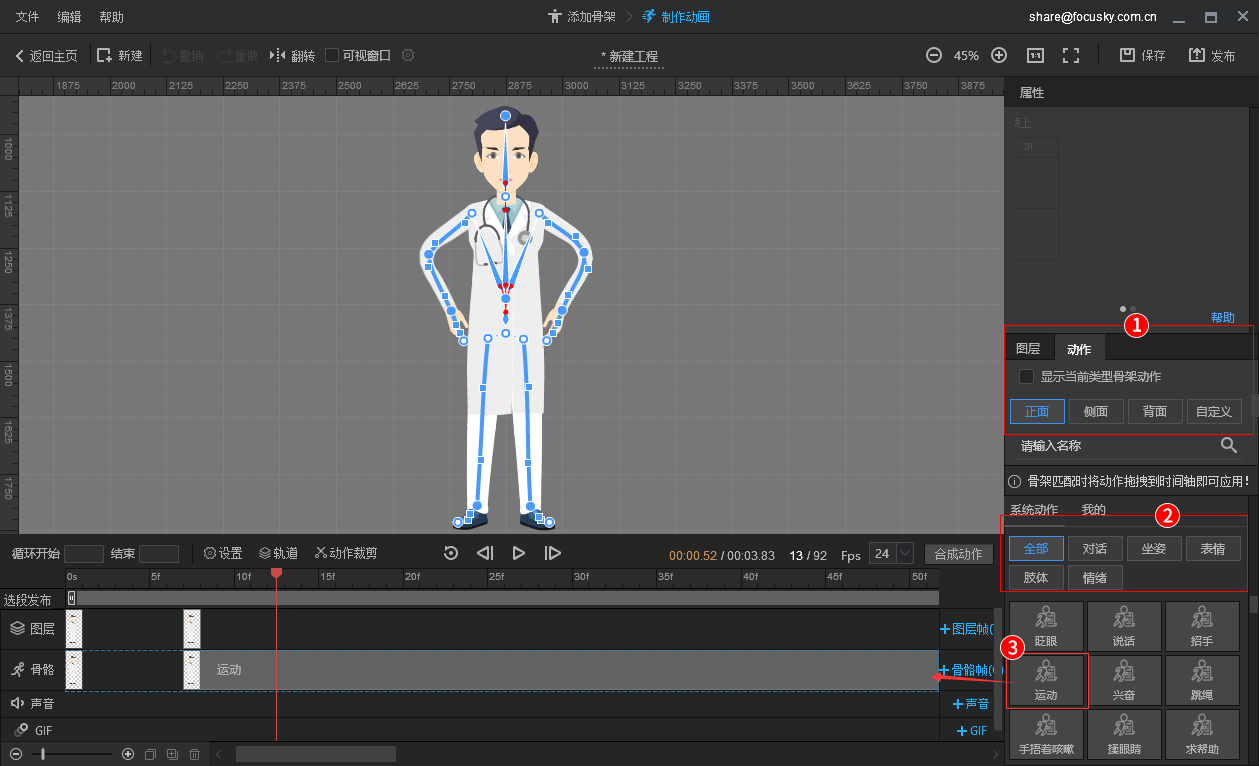Select the 侧面 view filter
Viewport: 1259px width, 766px height.
1096,411
